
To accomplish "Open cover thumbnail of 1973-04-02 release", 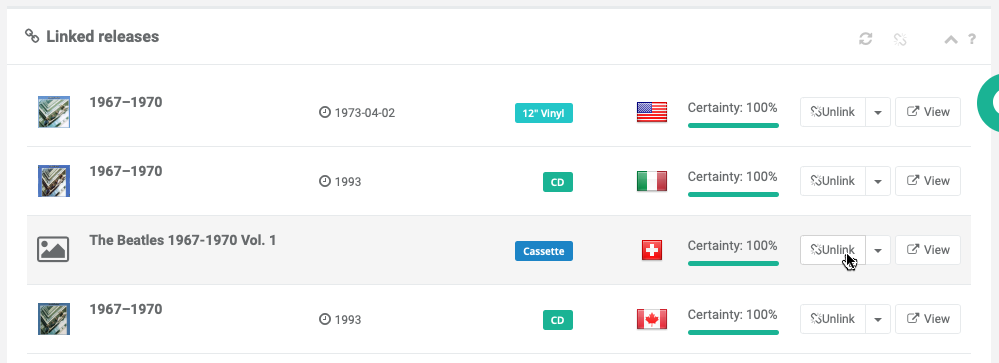I will [x=54, y=112].
